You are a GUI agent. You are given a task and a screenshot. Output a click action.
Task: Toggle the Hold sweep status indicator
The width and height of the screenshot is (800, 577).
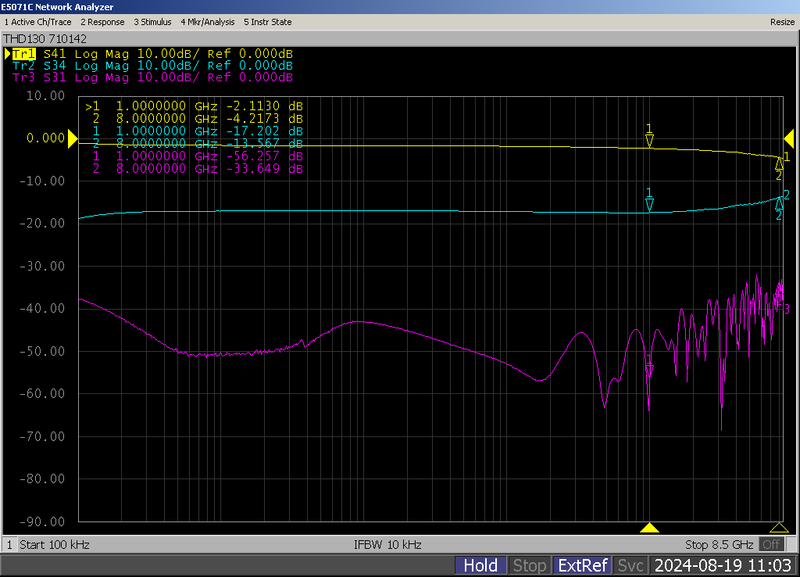click(x=481, y=566)
